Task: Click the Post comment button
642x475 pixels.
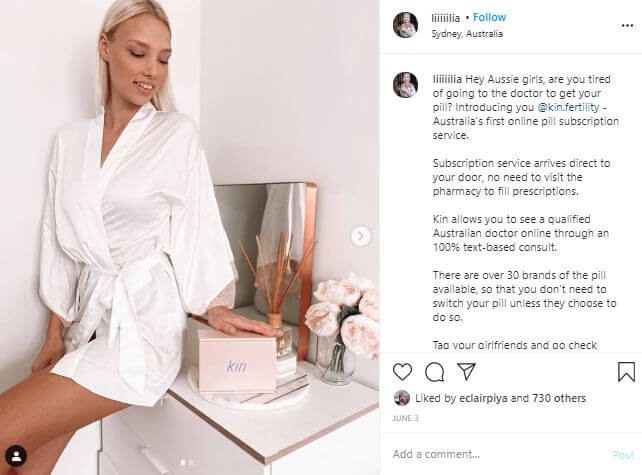Action: [x=623, y=455]
